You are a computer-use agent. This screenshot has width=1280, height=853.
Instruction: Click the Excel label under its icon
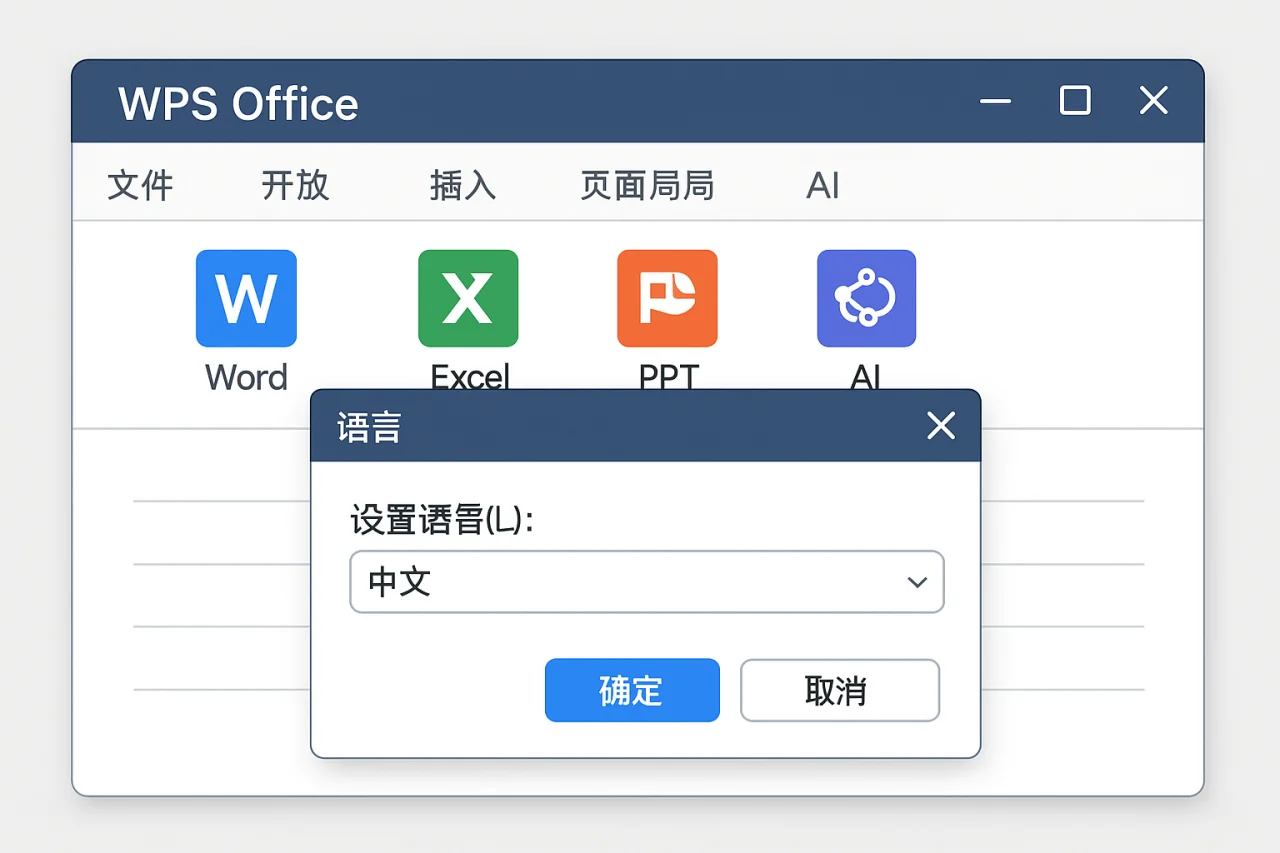[x=469, y=377]
